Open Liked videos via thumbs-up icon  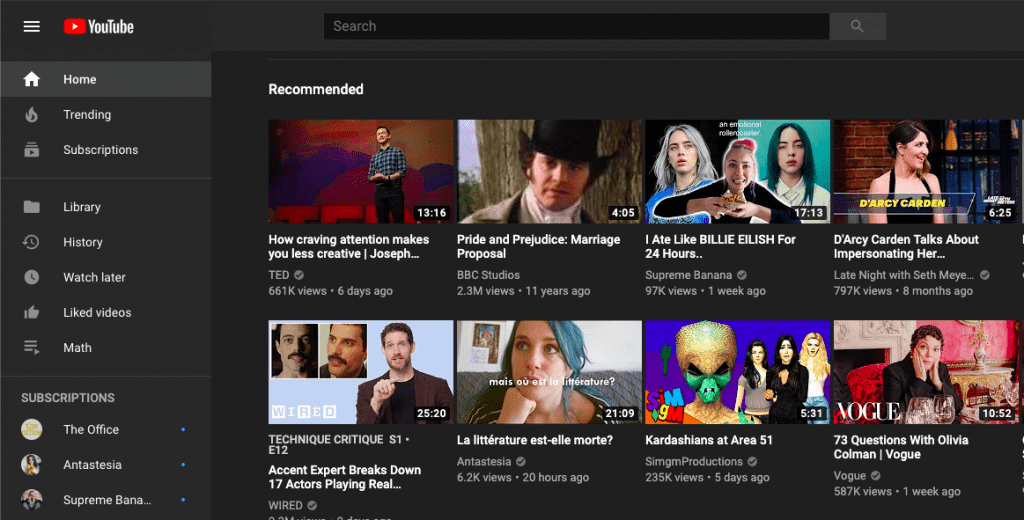pos(32,313)
